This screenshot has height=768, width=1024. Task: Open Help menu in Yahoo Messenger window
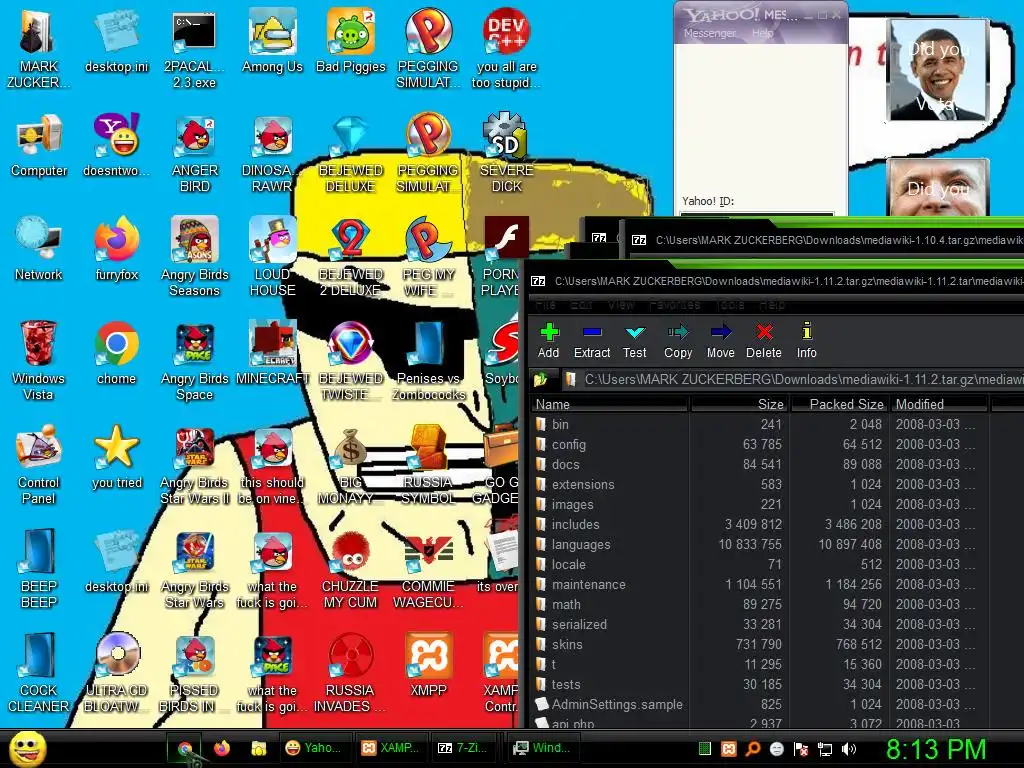[762, 33]
